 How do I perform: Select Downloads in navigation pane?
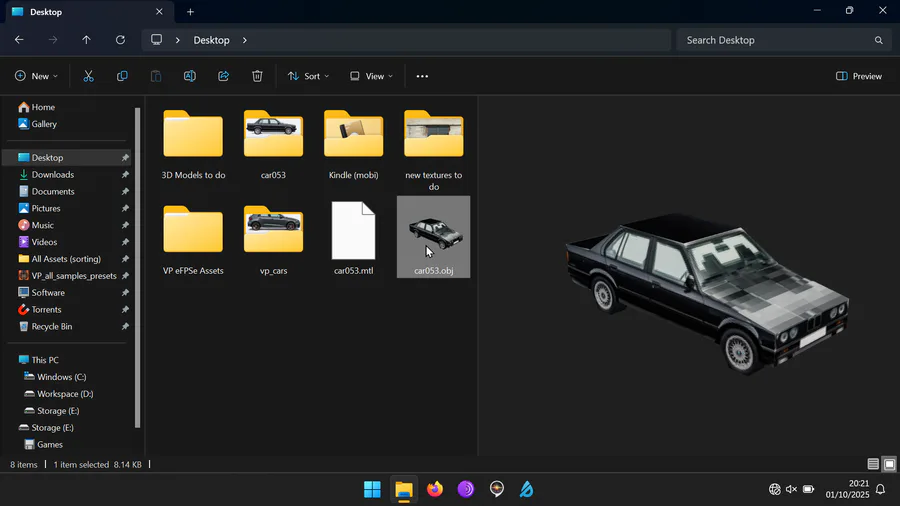coord(52,175)
